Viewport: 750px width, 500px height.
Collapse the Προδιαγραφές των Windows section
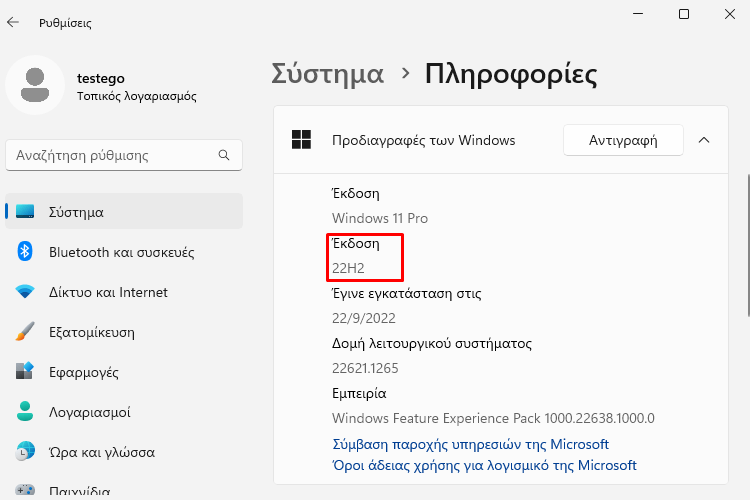[704, 140]
